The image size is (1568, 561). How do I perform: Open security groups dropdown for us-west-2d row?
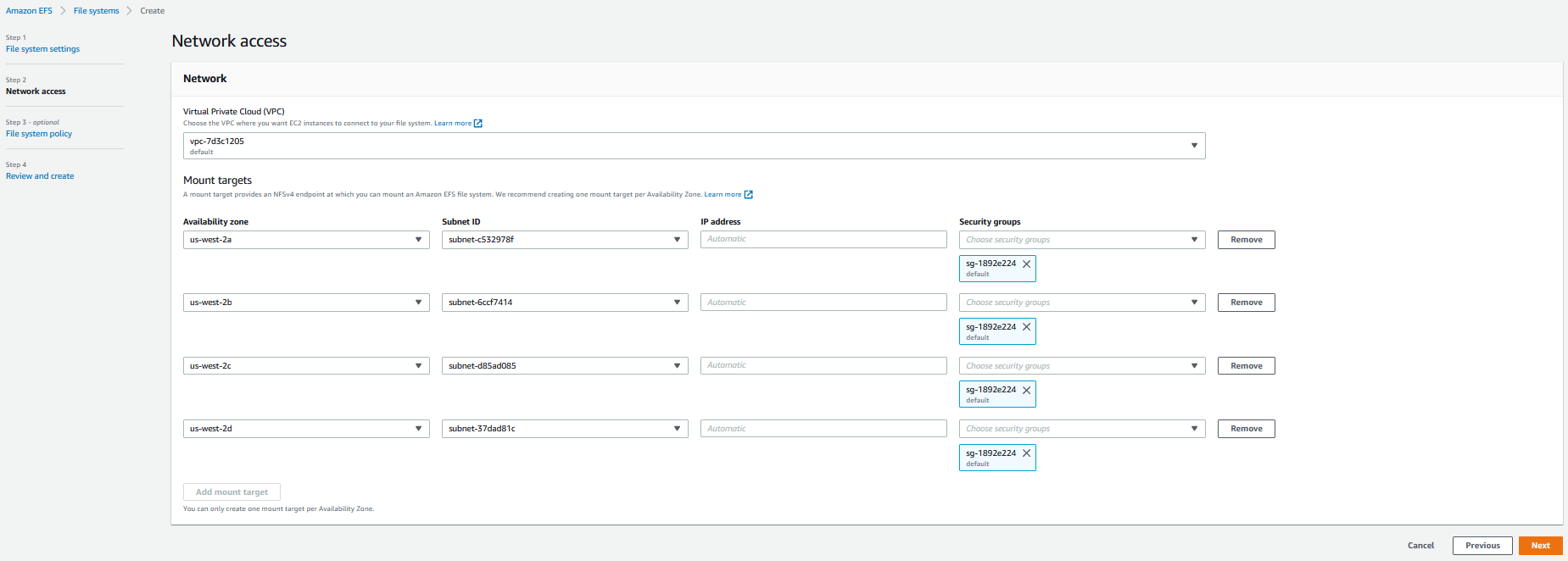1082,429
